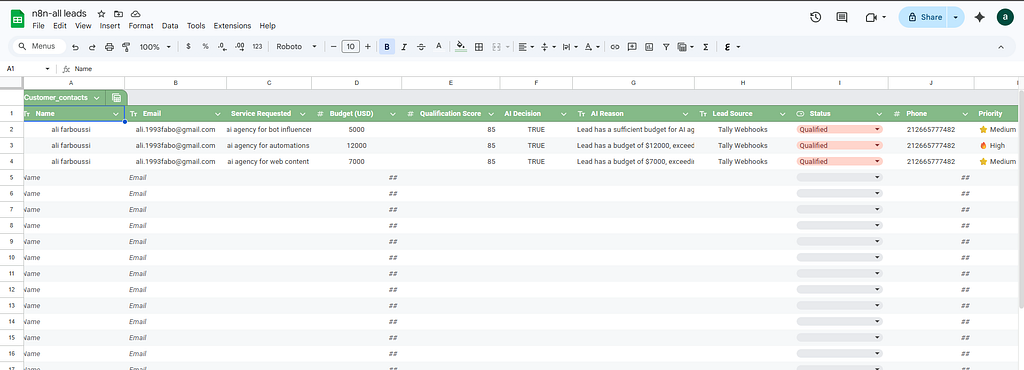Open the Format menu
The width and height of the screenshot is (1024, 370).
141,26
